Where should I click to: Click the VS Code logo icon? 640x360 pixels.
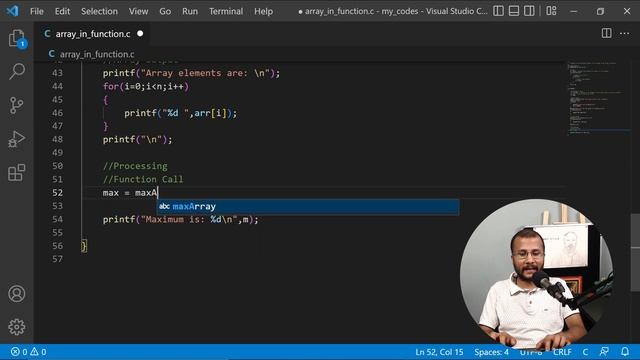(x=12, y=11)
